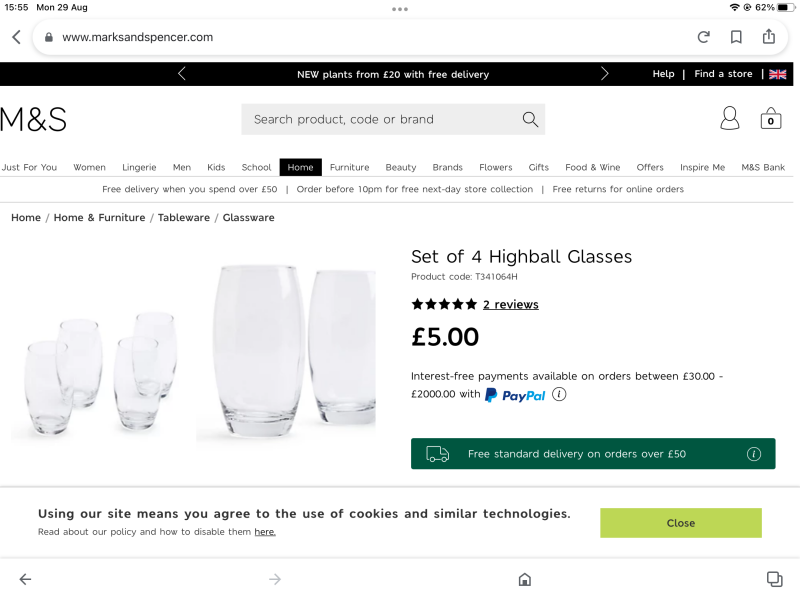Click the search magnifier icon
This screenshot has height=600, width=800.
530,119
